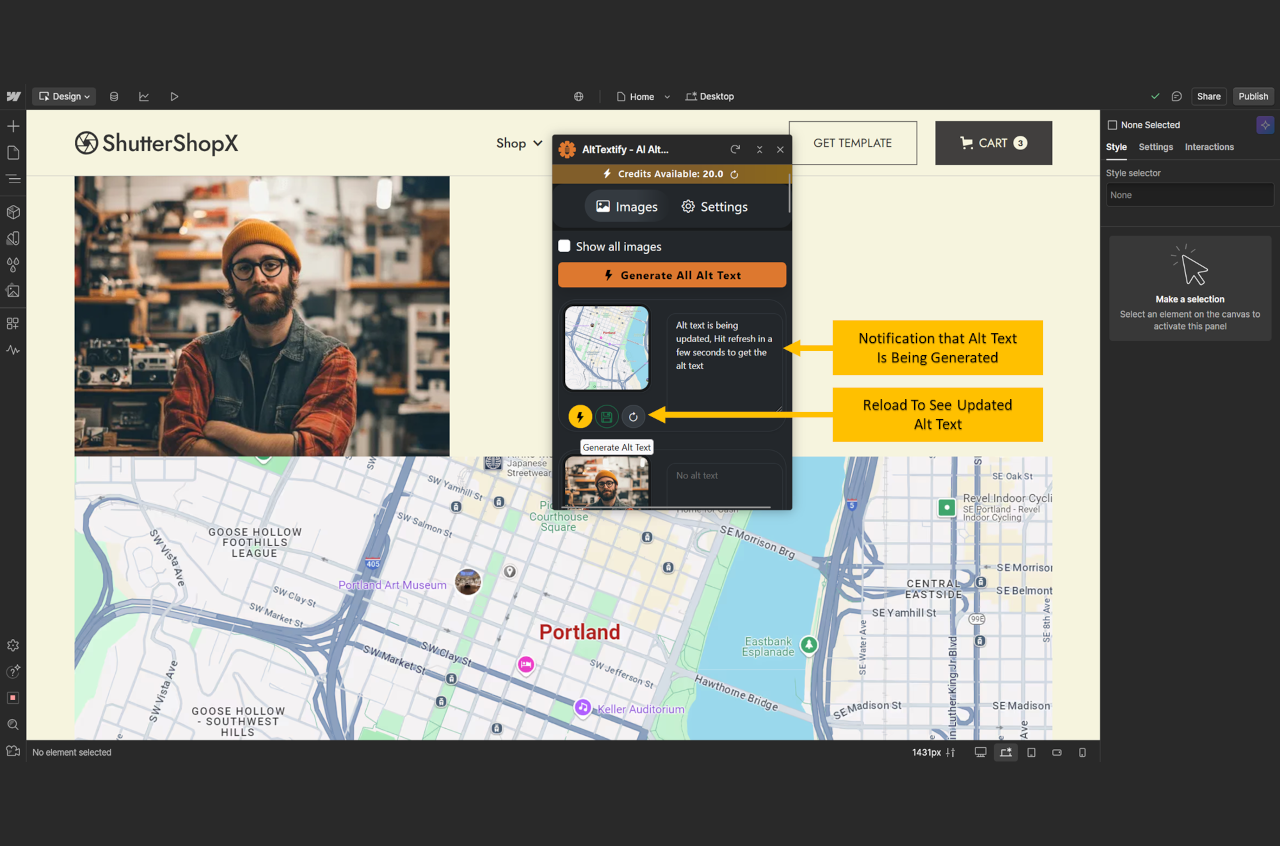Open the Navigator panel
Viewport: 1280px width, 846px height.
[x=13, y=179]
